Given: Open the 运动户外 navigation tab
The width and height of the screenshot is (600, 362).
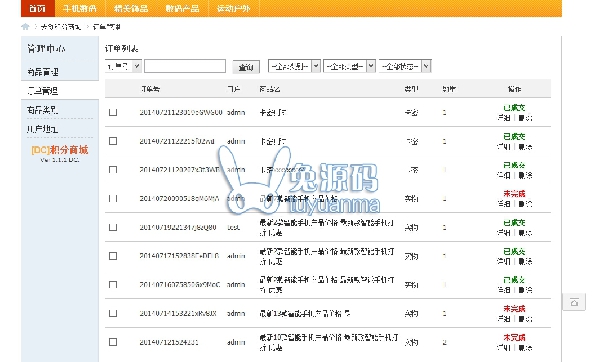Looking at the screenshot, I should [x=233, y=8].
